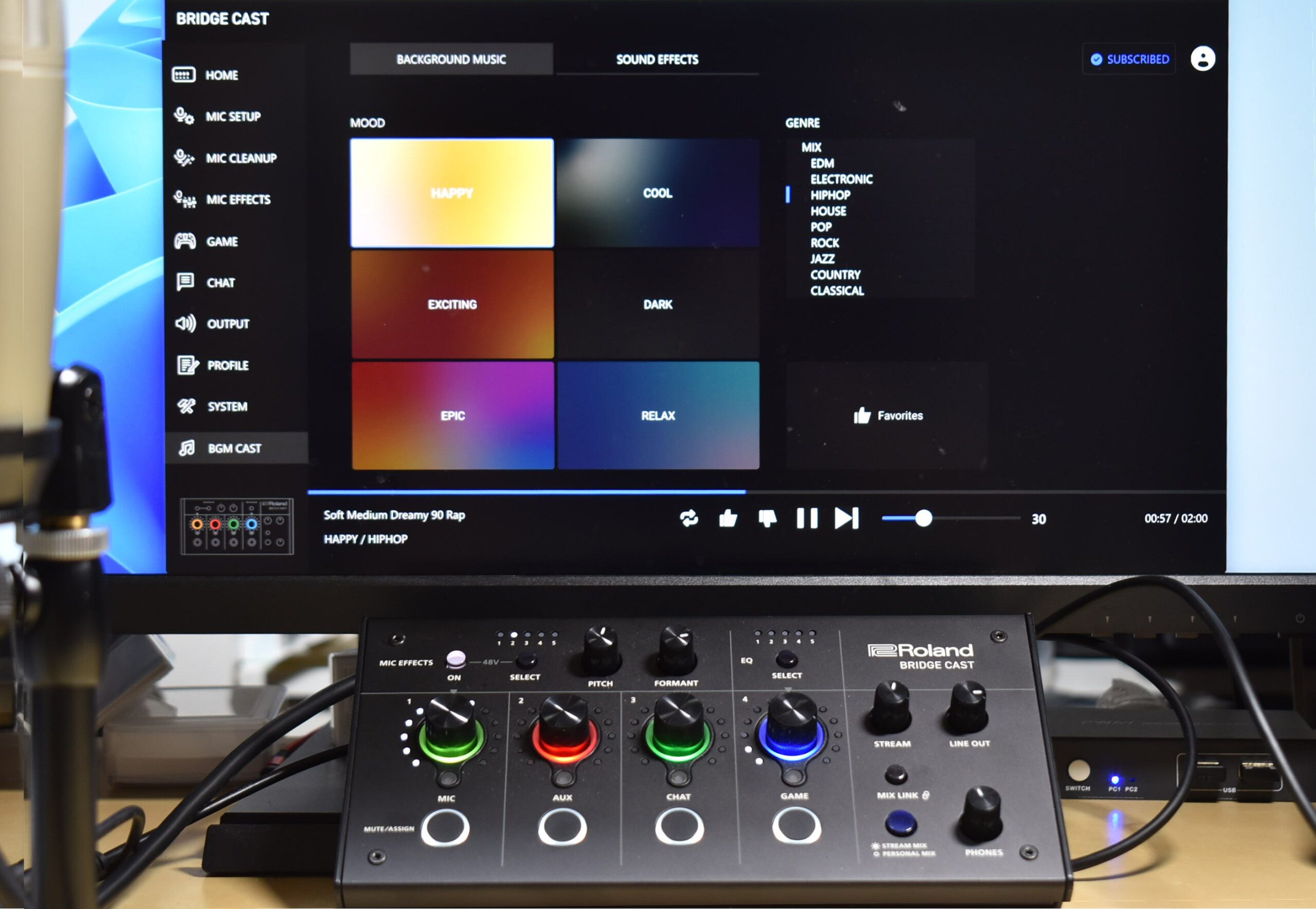
Task: Select the DARK mood tile
Action: tap(658, 304)
